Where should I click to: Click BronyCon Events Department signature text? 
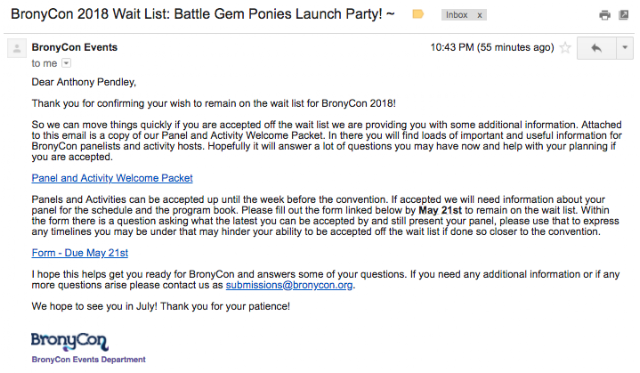[x=89, y=360]
